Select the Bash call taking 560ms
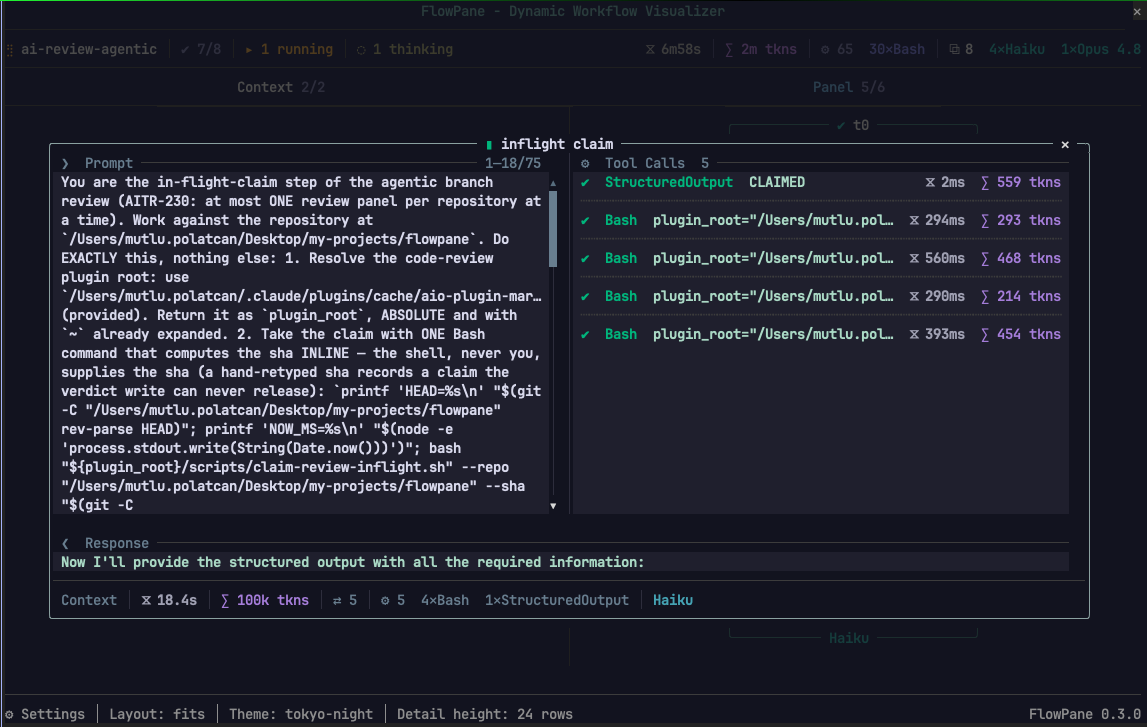This screenshot has width=1147, height=727. coord(820,258)
